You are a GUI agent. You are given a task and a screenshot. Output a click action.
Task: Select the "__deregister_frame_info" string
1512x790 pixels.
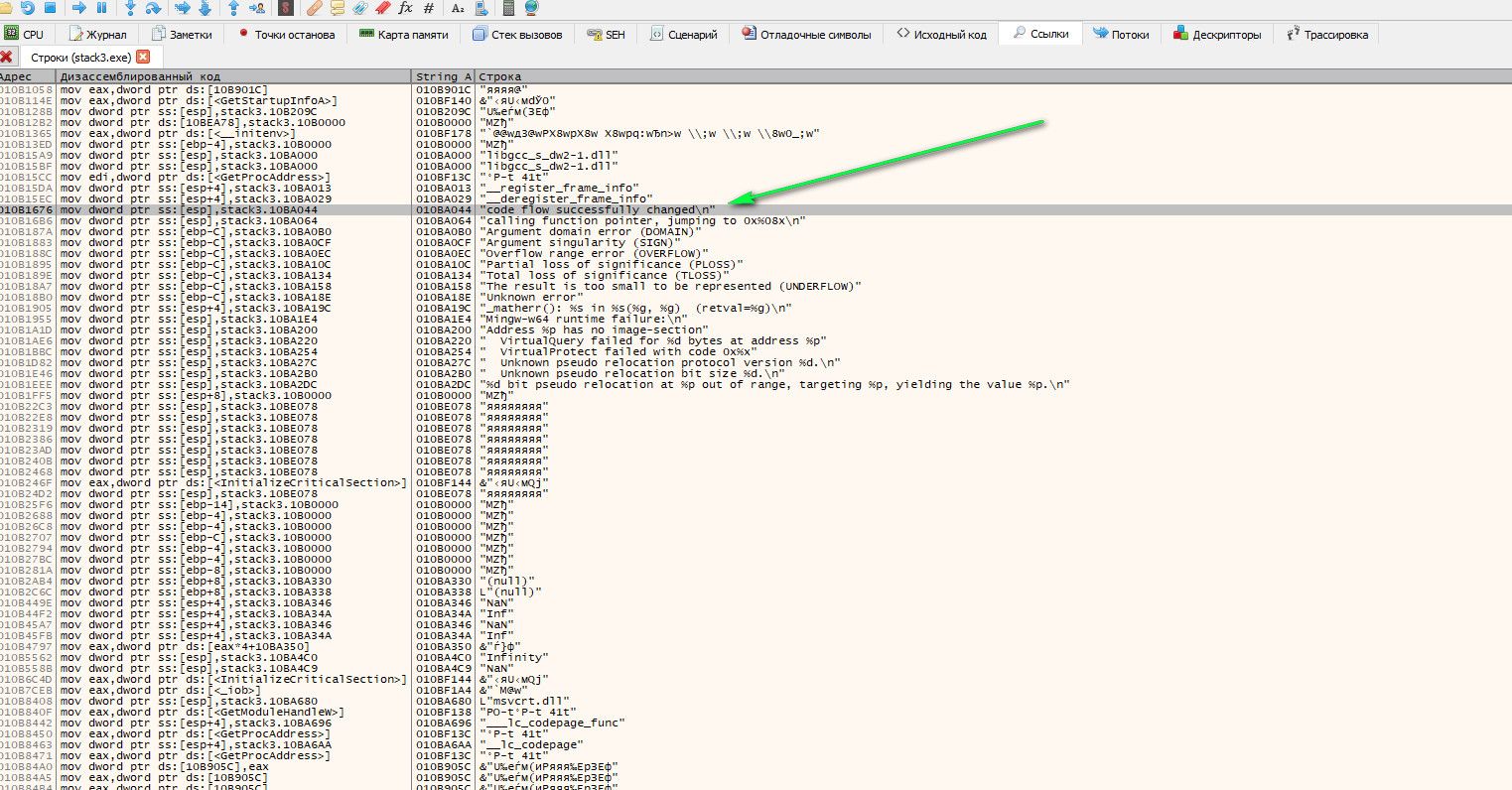(566, 199)
